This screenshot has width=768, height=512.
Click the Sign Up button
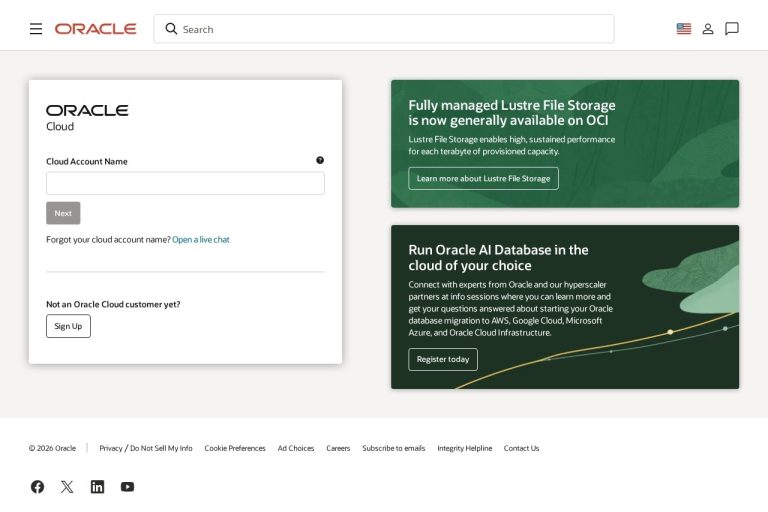click(x=68, y=326)
